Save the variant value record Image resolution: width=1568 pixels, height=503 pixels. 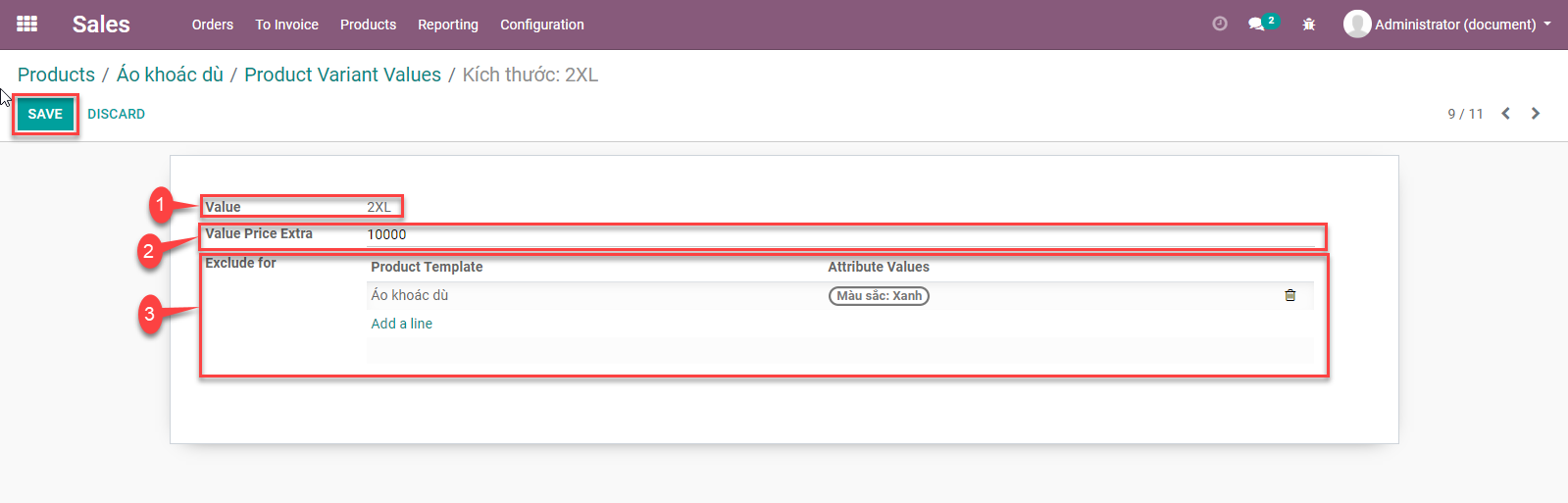[x=45, y=114]
